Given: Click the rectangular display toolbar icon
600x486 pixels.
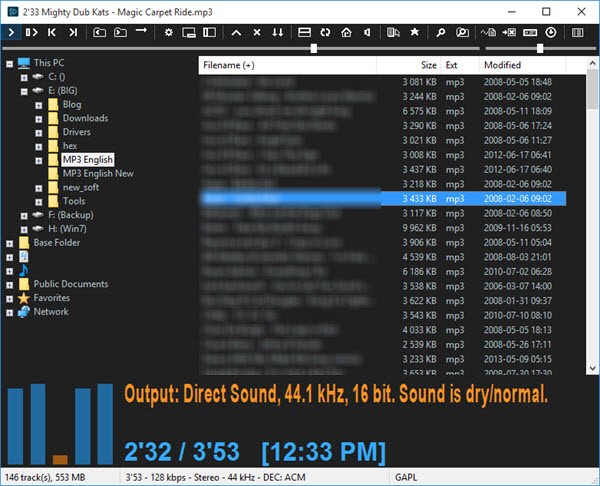Looking at the screenshot, I should click(x=530, y=33).
